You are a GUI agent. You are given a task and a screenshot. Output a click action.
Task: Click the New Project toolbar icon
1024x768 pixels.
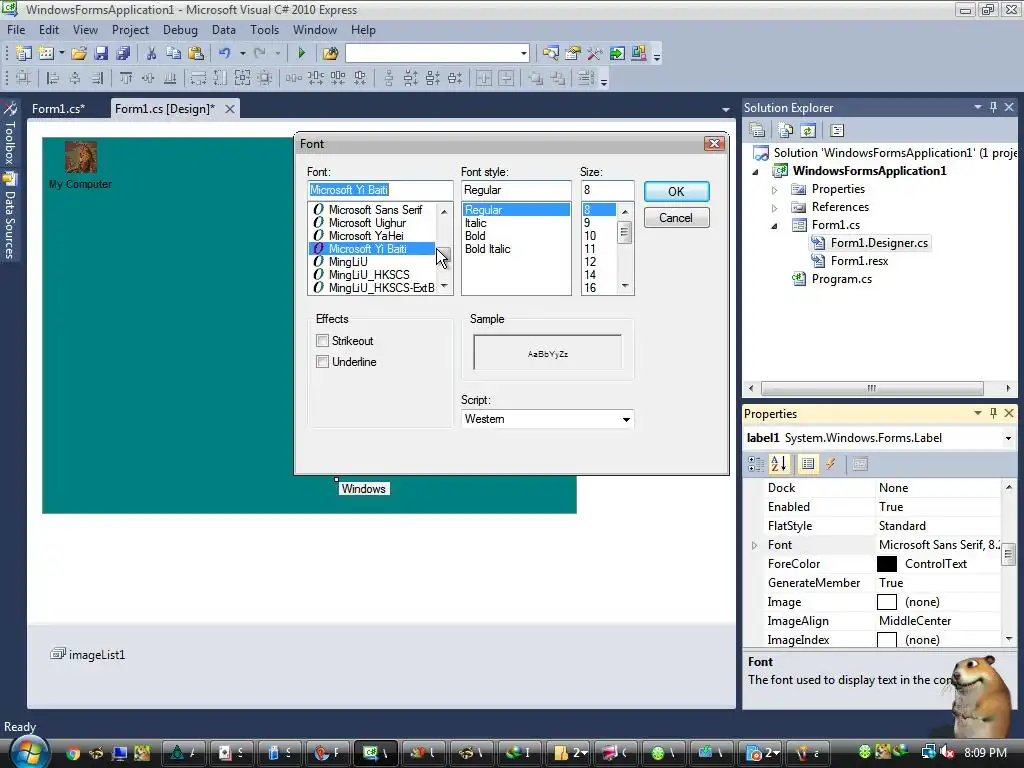pos(24,53)
